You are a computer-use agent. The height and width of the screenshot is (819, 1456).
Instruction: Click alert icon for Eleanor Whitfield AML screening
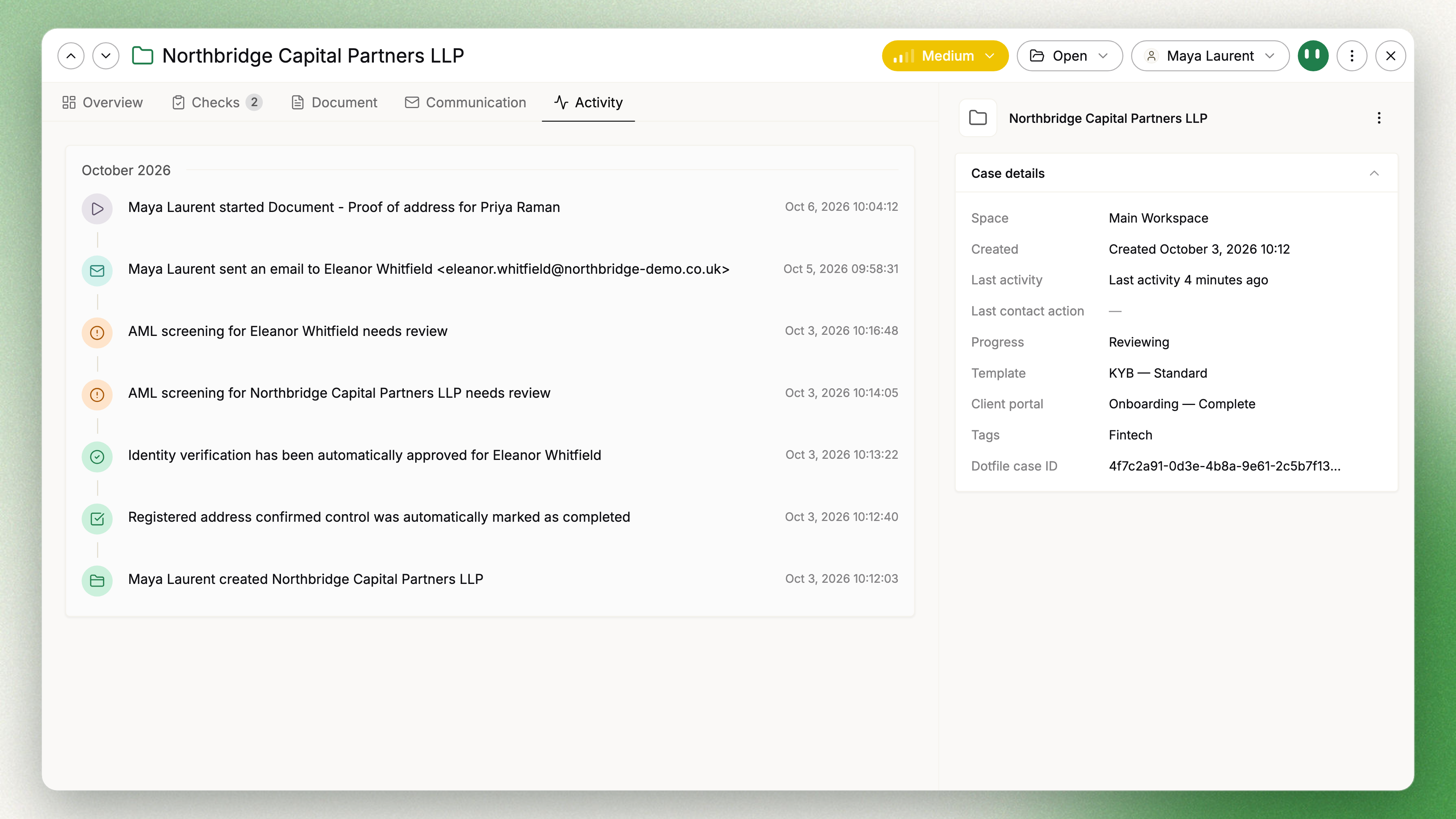[x=97, y=333]
